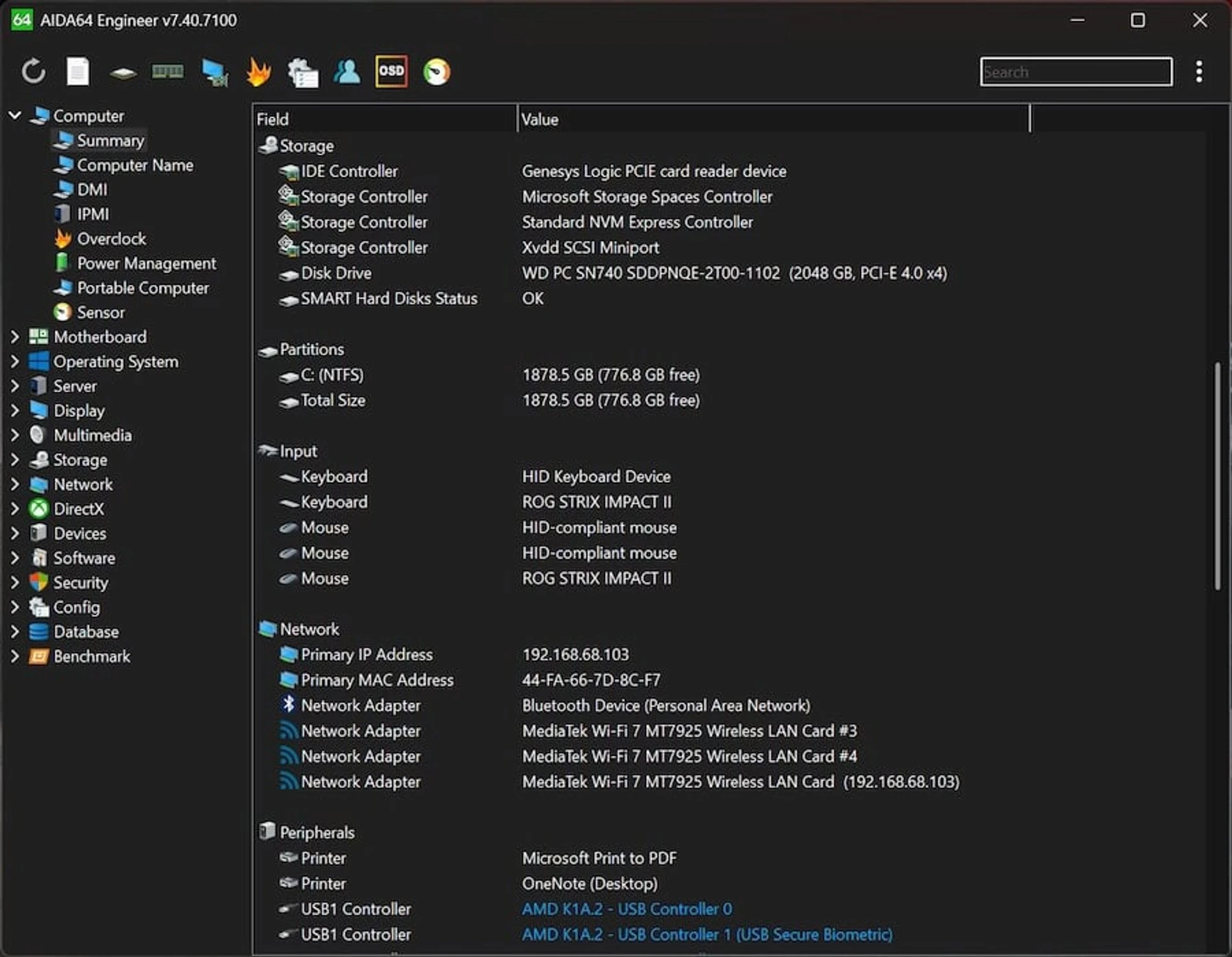Select Portable Computer tree item
The image size is (1232, 957).
point(143,288)
